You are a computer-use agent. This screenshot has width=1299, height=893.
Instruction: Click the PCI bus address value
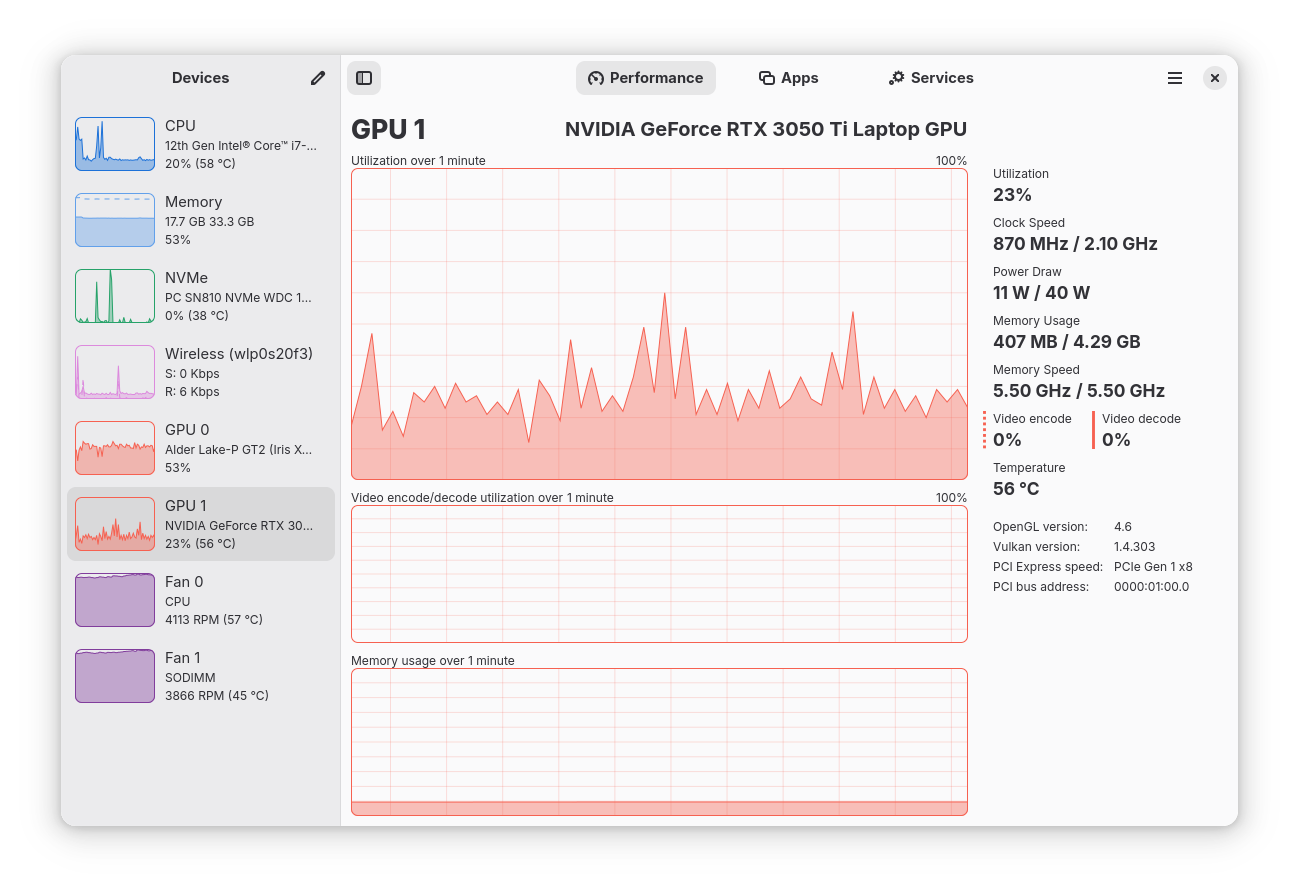point(1151,586)
